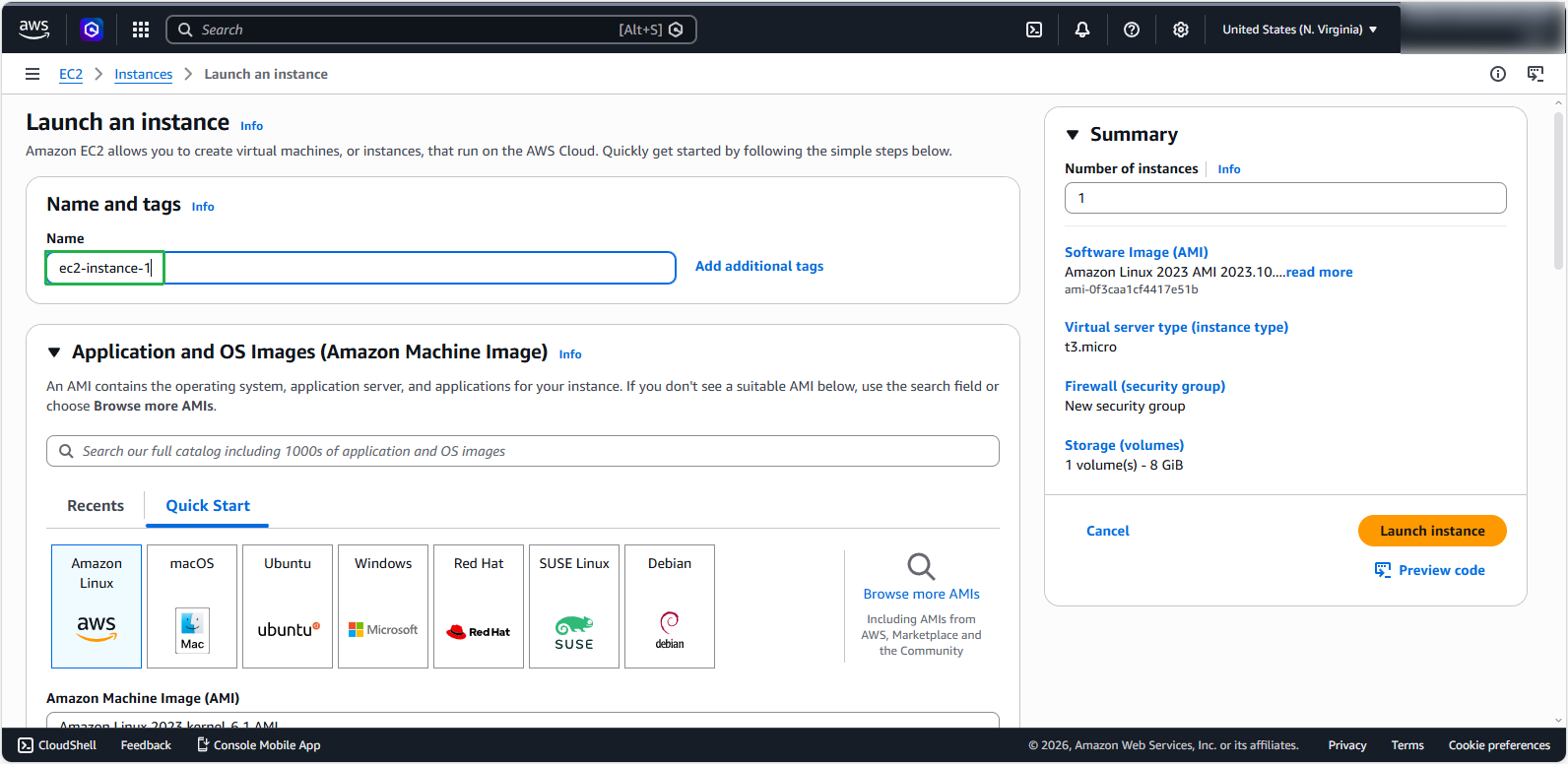Switch to the Quick Start tab
The image size is (1568, 764).
pyautogui.click(x=208, y=506)
